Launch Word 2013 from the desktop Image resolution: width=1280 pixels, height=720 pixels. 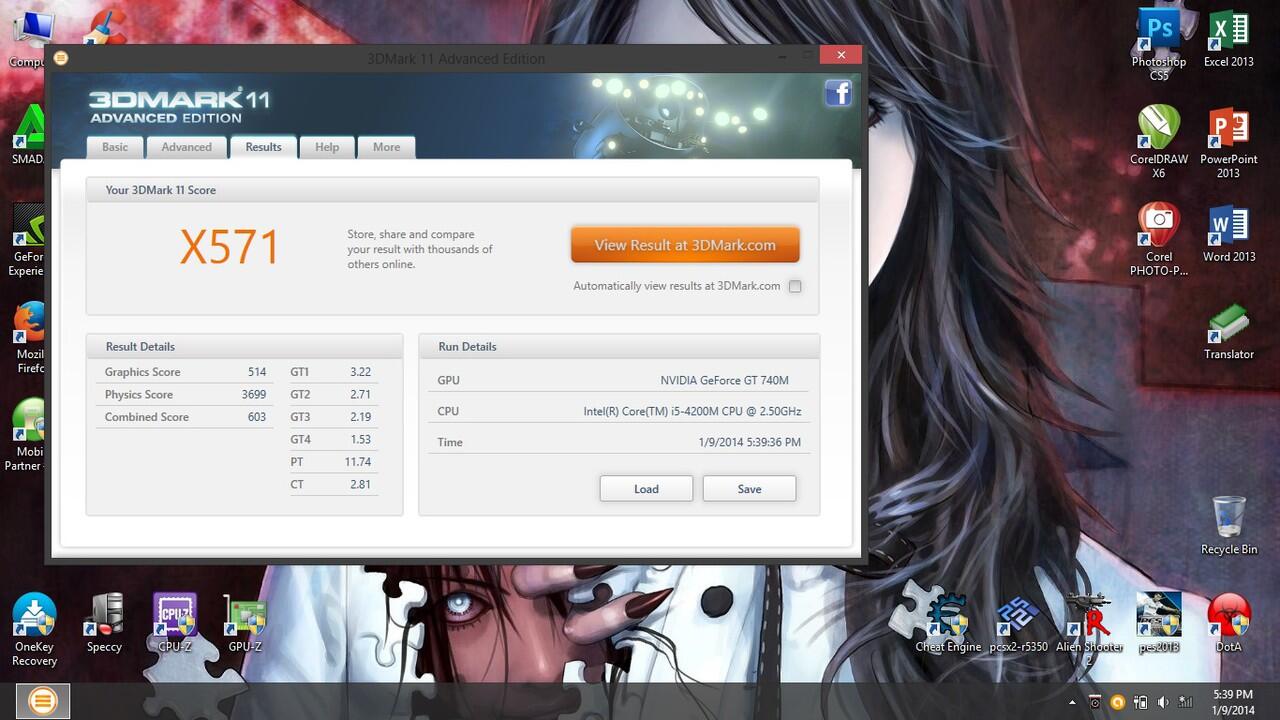(1229, 234)
